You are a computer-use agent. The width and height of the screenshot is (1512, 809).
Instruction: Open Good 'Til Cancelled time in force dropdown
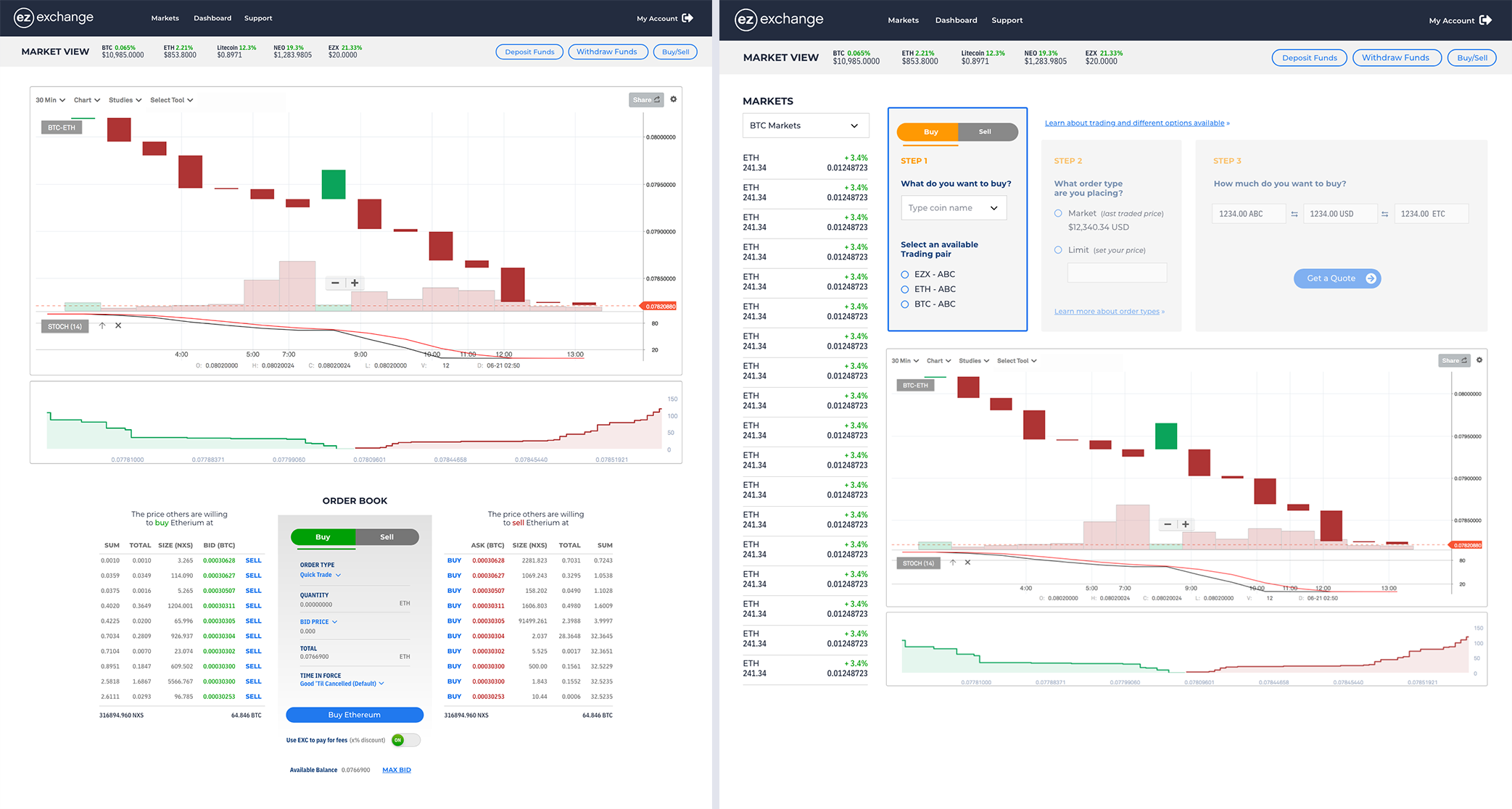(342, 684)
